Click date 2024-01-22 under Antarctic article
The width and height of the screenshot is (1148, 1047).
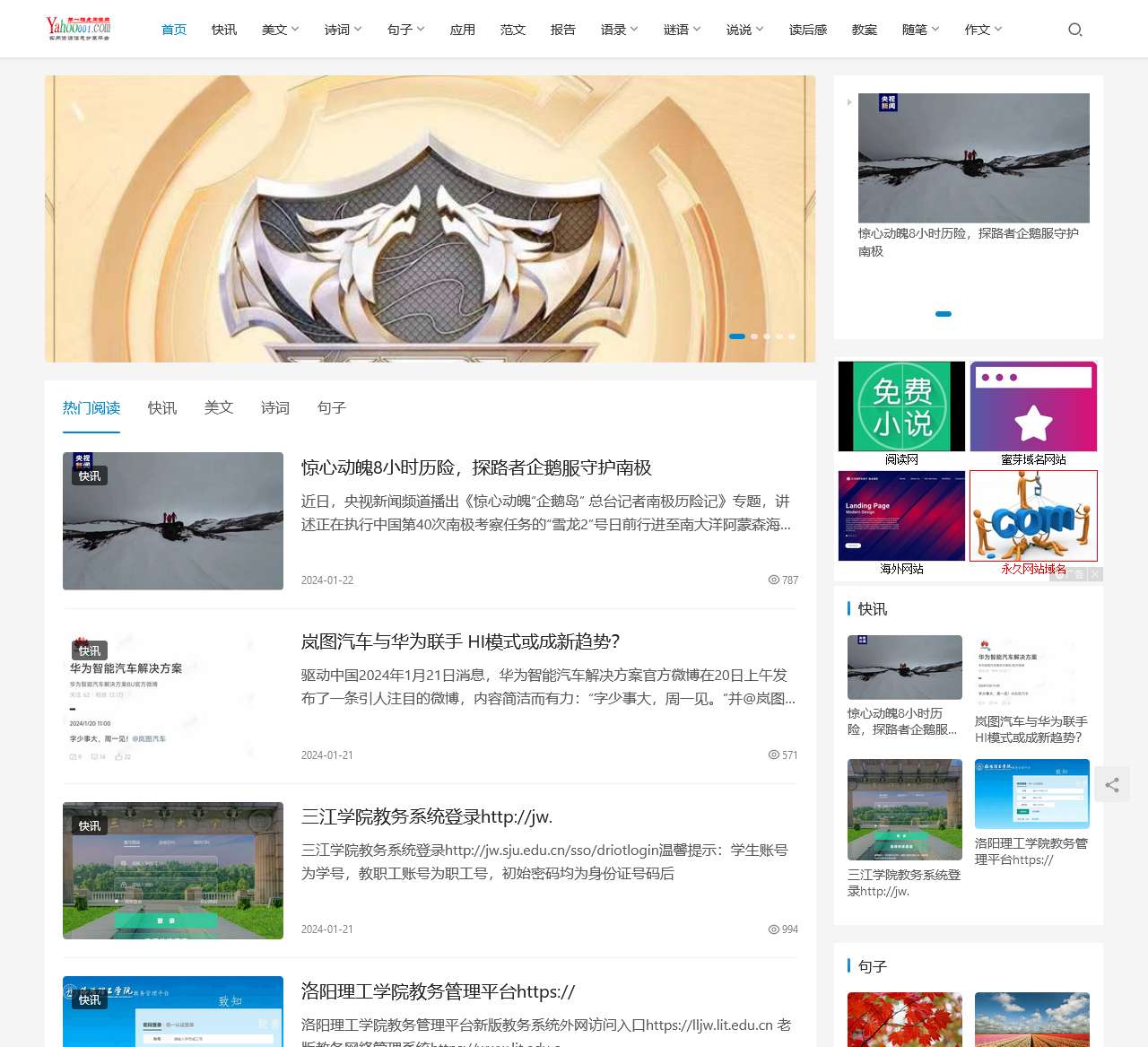click(327, 580)
